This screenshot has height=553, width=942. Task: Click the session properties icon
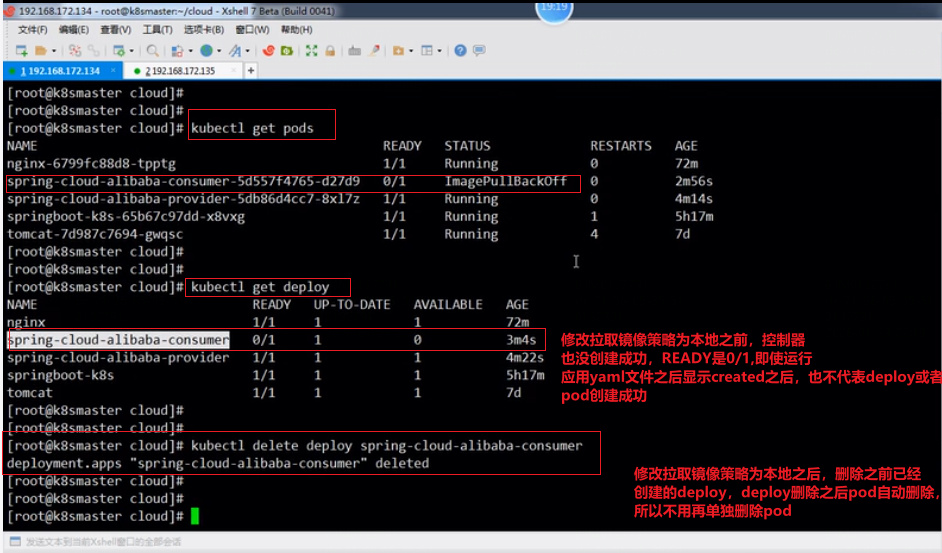pyautogui.click(x=119, y=50)
